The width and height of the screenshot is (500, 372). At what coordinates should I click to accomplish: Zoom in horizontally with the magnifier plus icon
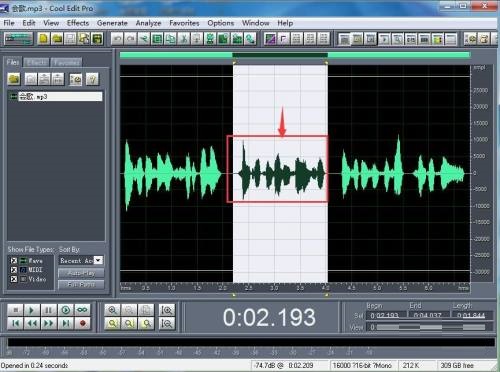112,310
